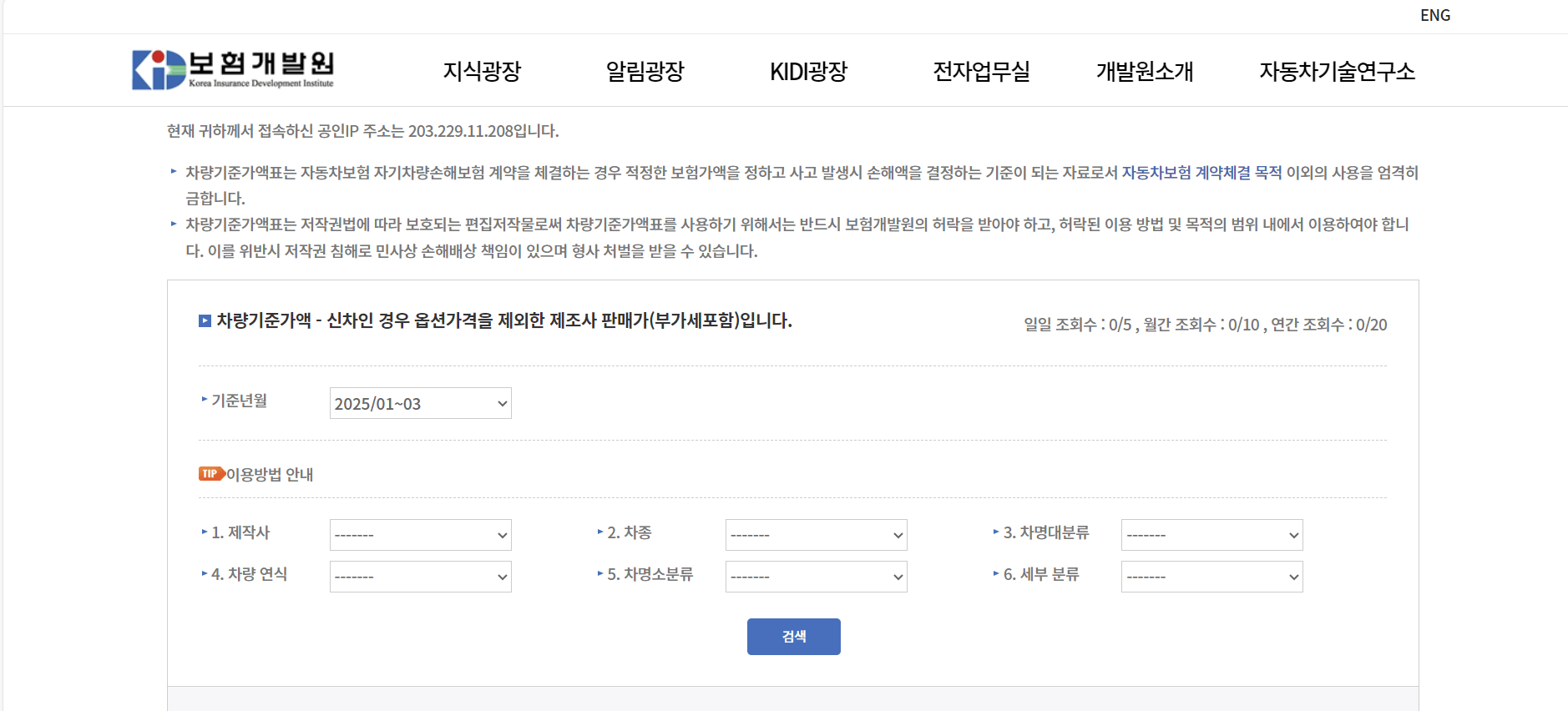Open the 전자업무실 menu
Image resolution: width=1568 pixels, height=711 pixels.
pyautogui.click(x=982, y=73)
